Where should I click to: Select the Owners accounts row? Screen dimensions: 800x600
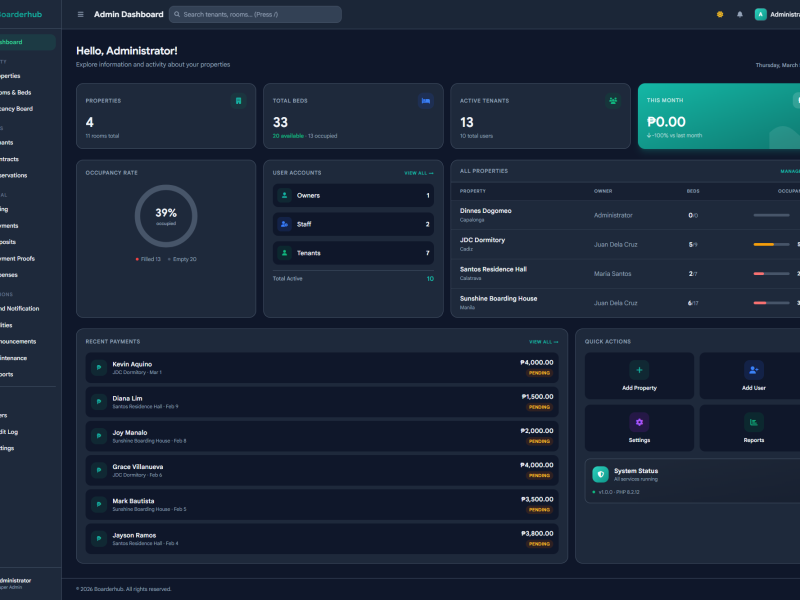click(x=353, y=195)
